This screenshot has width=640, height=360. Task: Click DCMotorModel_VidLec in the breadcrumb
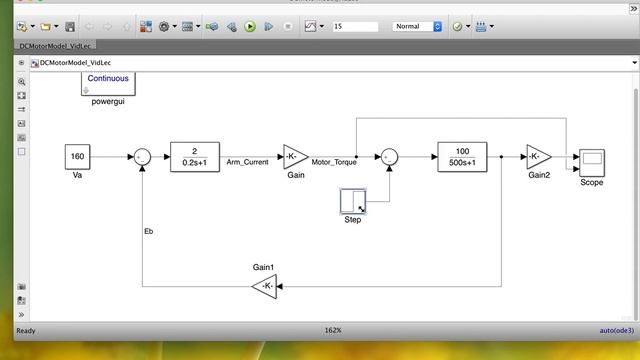click(75, 63)
